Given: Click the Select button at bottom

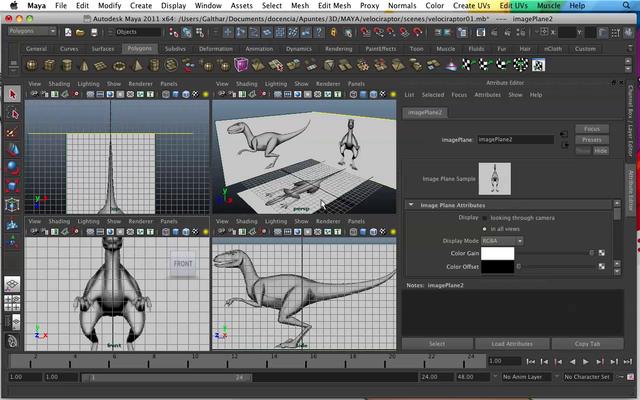Looking at the screenshot, I should [x=437, y=344].
